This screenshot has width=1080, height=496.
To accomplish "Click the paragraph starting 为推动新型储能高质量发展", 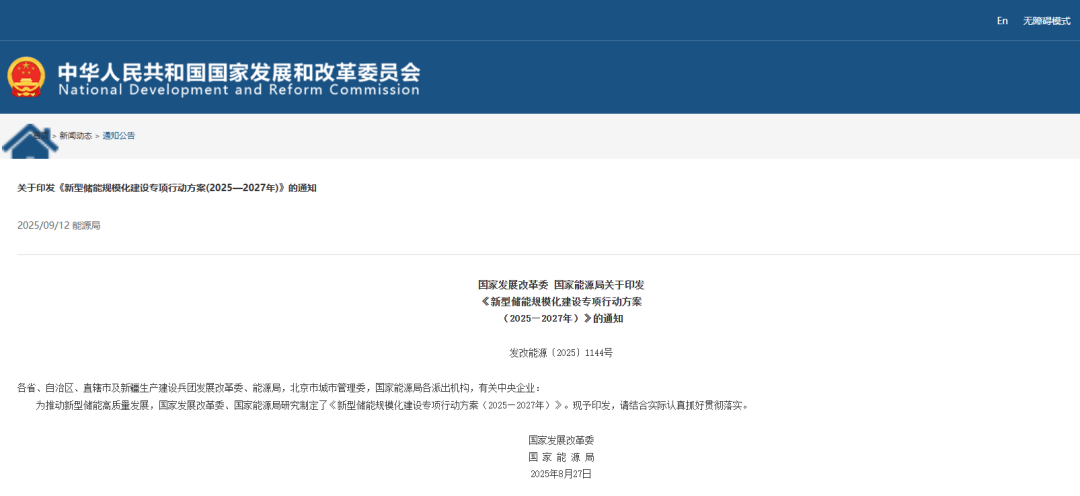I will 392,406.
